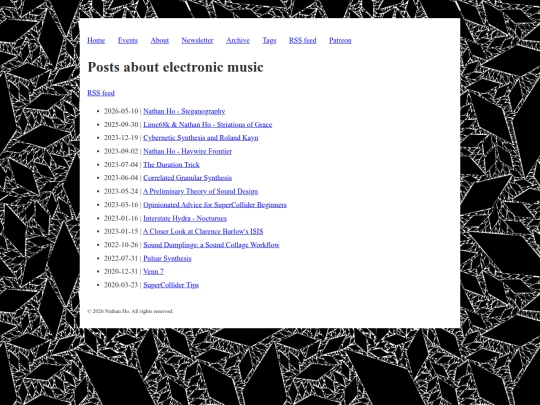Click the date text 2023-01-15

[x=121, y=231]
